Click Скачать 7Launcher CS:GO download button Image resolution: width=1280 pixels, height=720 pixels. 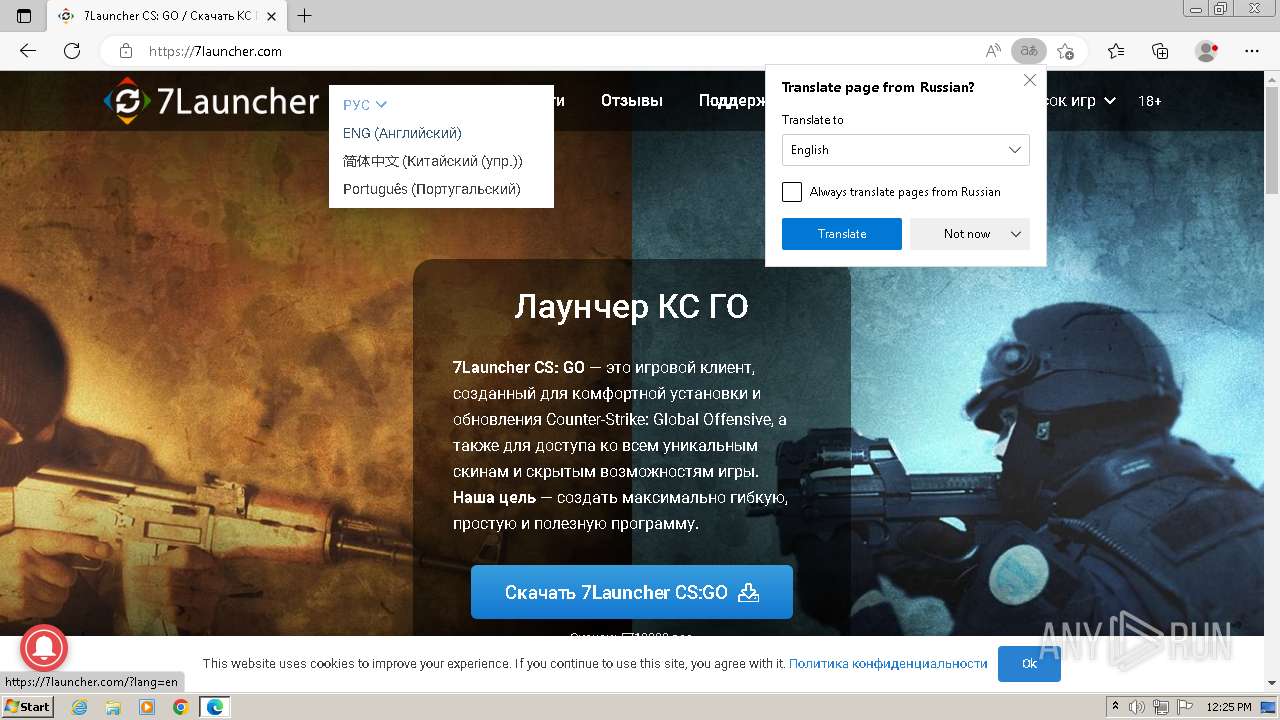coord(632,592)
